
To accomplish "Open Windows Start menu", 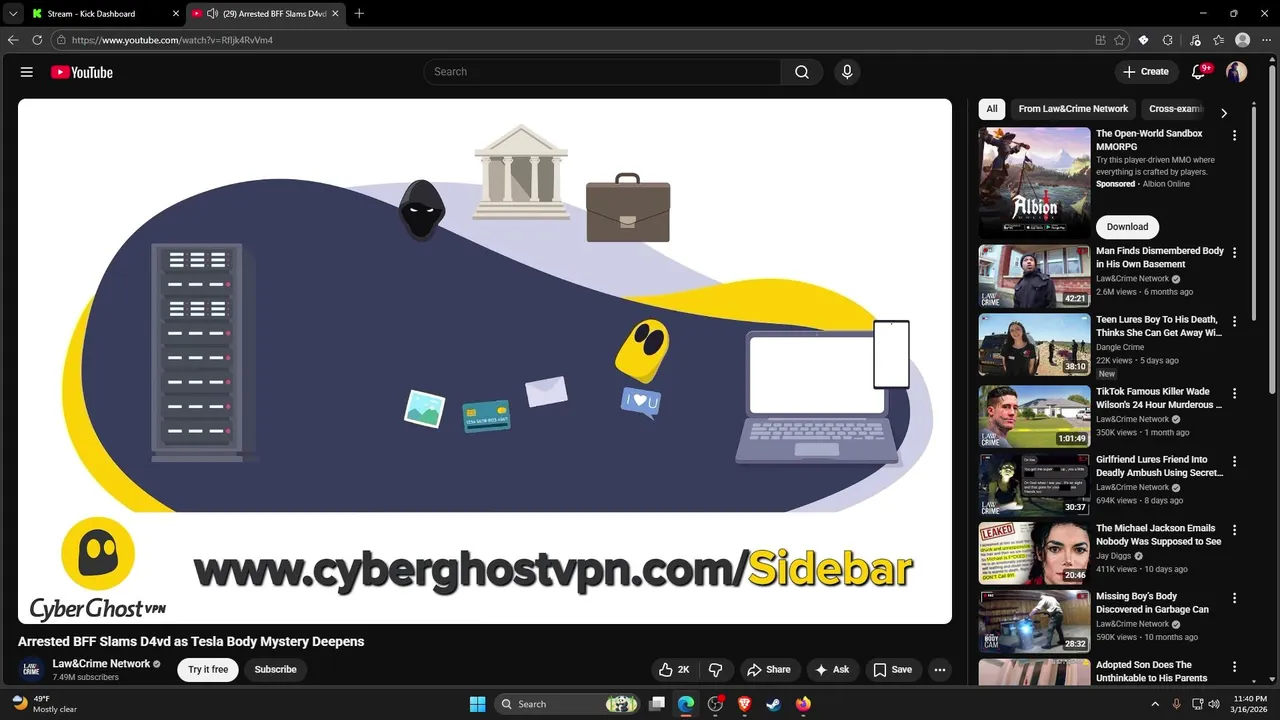I will click(477, 704).
